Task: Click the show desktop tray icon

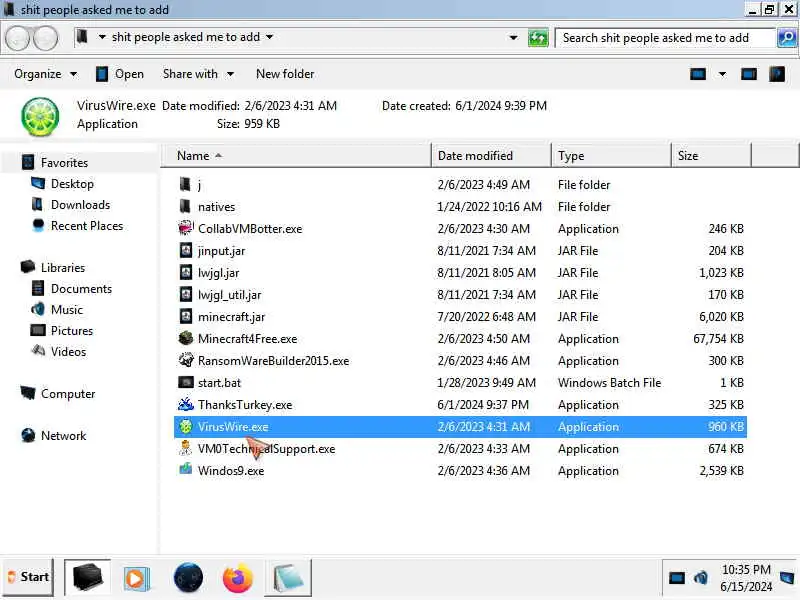Action: (787, 578)
